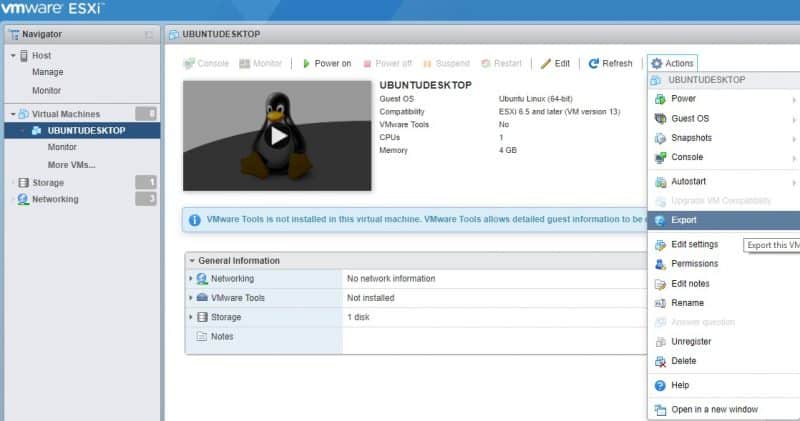
Task: Click the green Power on play icon
Action: (x=306, y=64)
